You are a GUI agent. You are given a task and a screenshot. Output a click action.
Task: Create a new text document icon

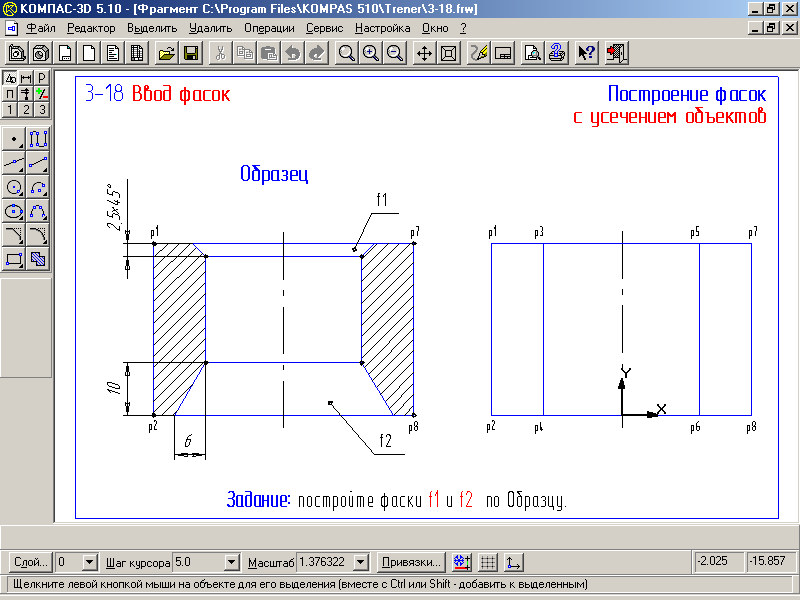coord(113,53)
